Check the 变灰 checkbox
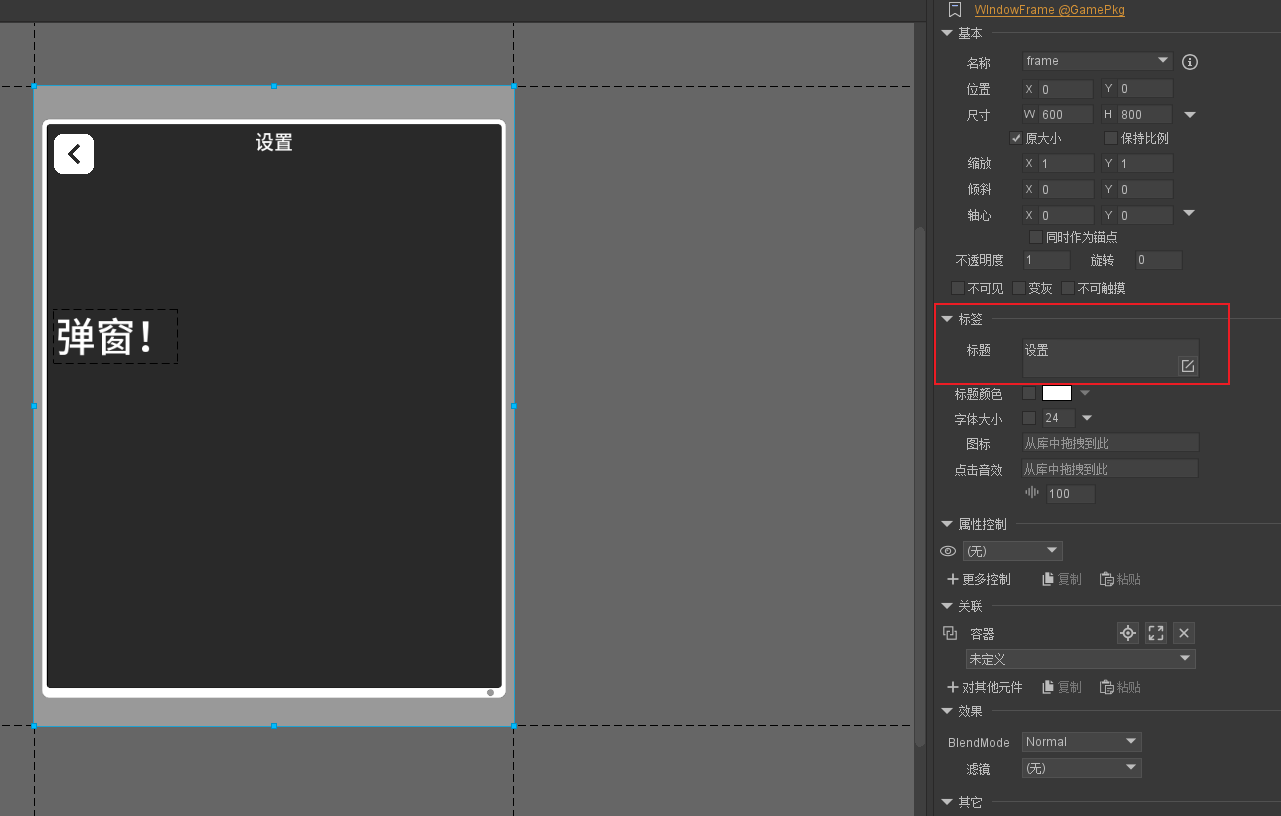This screenshot has height=816, width=1281. (1019, 288)
